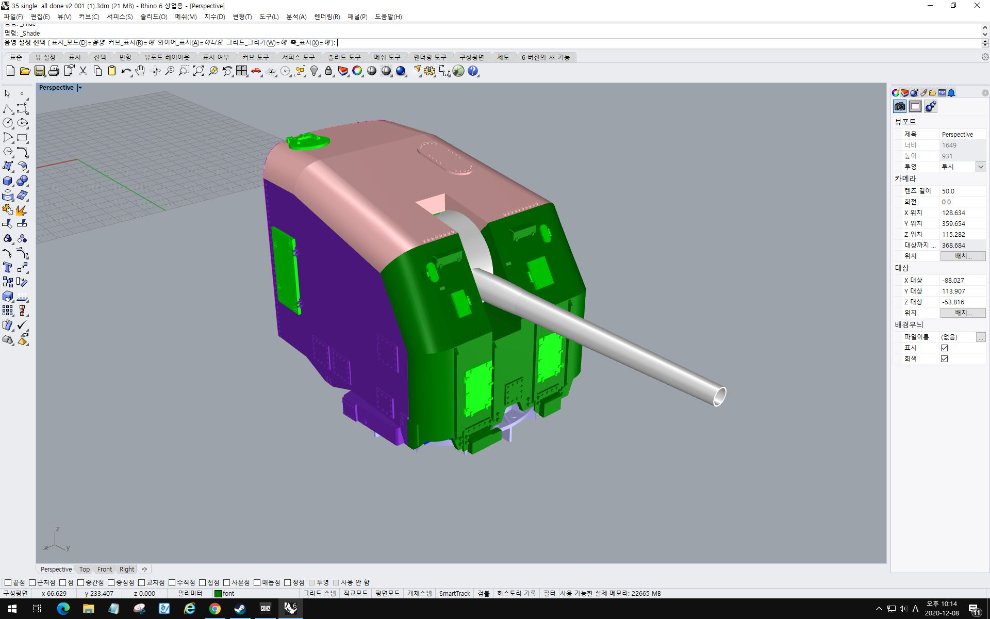This screenshot has height=619, width=990.
Task: Click the camera icon in properties panel
Action: (900, 106)
